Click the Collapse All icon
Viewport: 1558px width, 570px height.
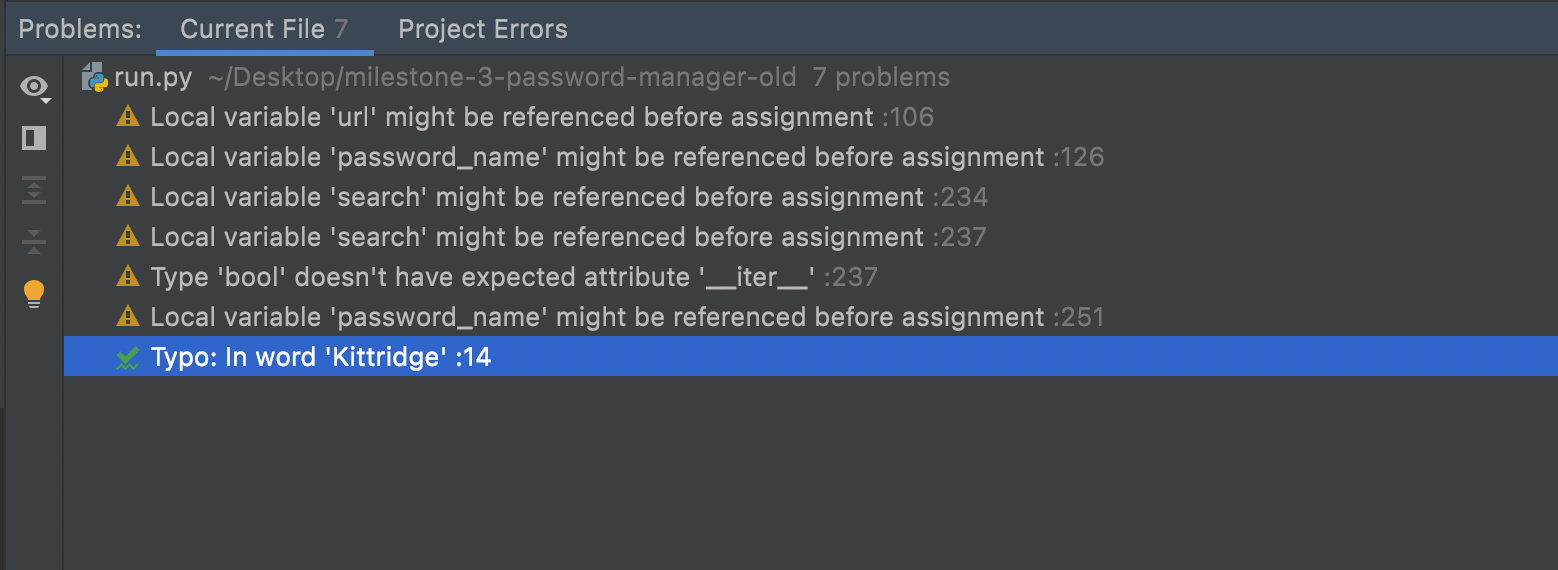34,241
